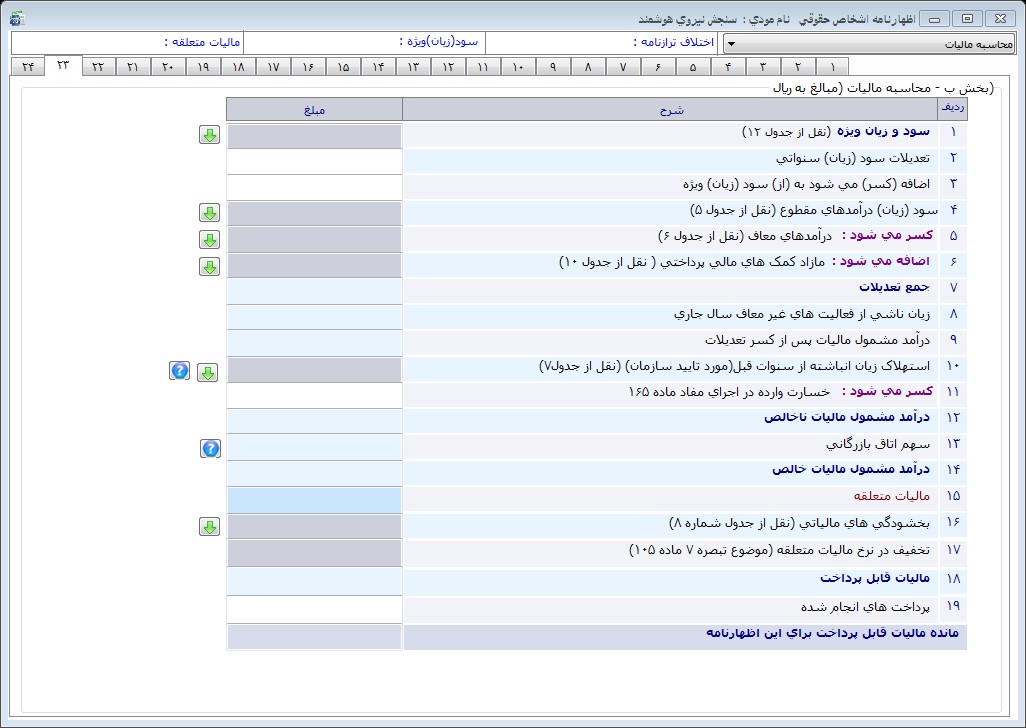Click text سود و زیان ویژه (نقل از جدول ۱۲)
Image resolution: width=1026 pixels, height=728 pixels.
click(836, 132)
